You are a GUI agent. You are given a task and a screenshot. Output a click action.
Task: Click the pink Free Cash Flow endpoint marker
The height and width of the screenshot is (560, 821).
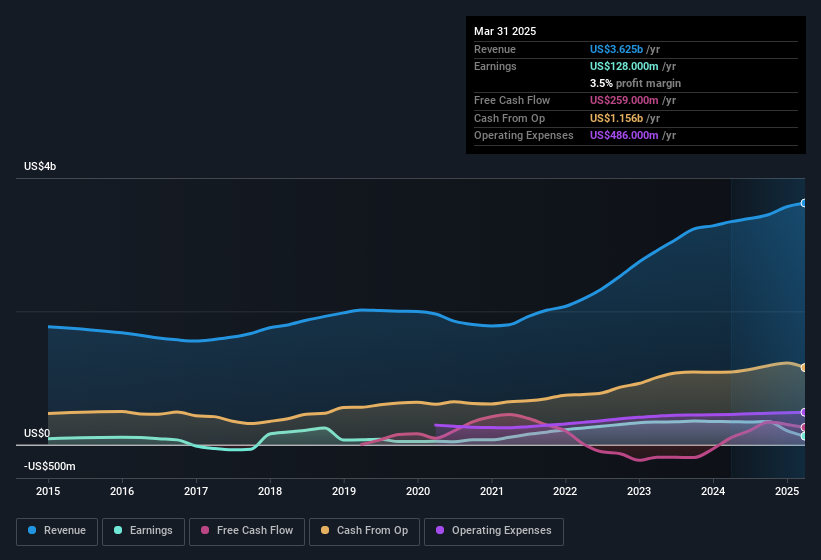[804, 428]
